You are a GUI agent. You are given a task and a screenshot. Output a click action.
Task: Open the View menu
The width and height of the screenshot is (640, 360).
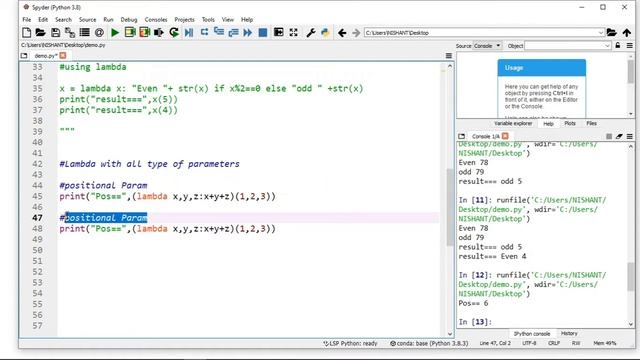point(228,20)
